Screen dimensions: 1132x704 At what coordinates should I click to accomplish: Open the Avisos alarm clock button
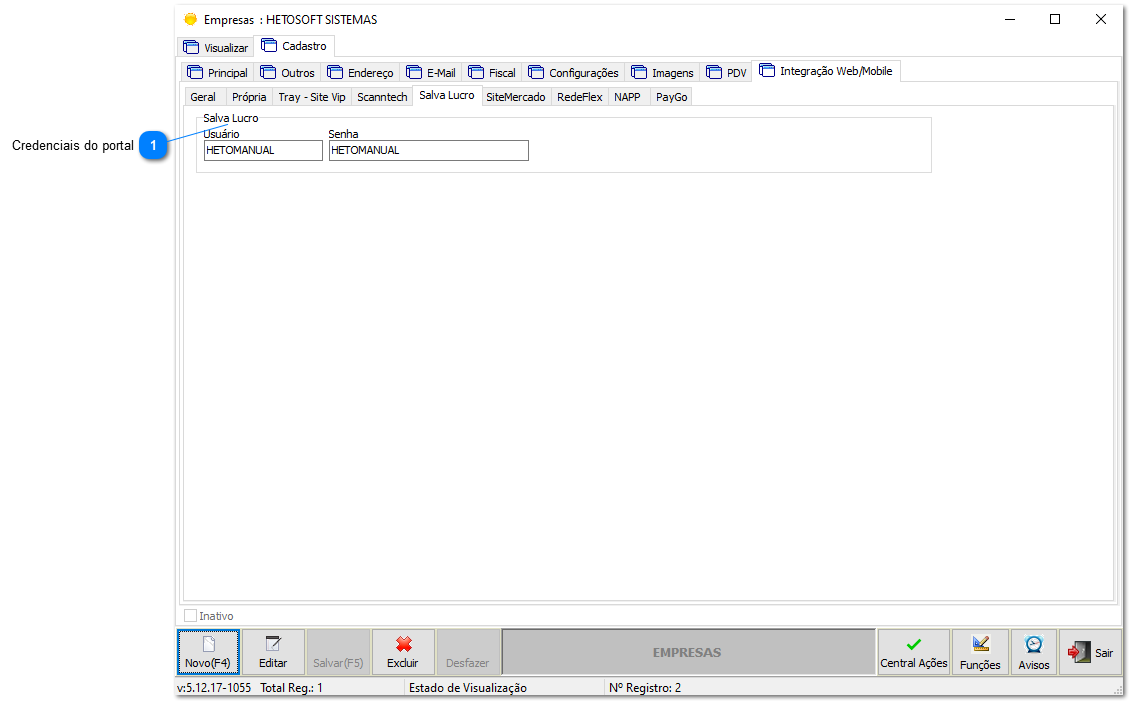(x=1033, y=652)
